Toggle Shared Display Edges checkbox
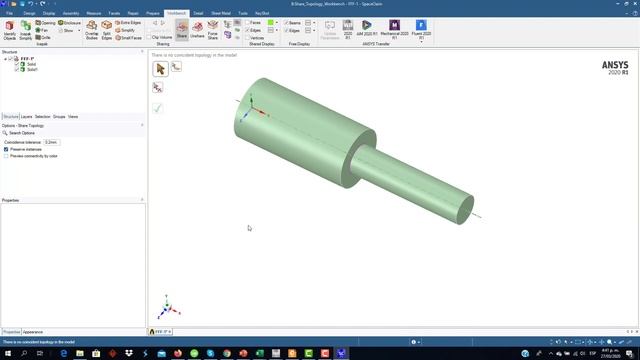The image size is (640, 360). [247, 30]
